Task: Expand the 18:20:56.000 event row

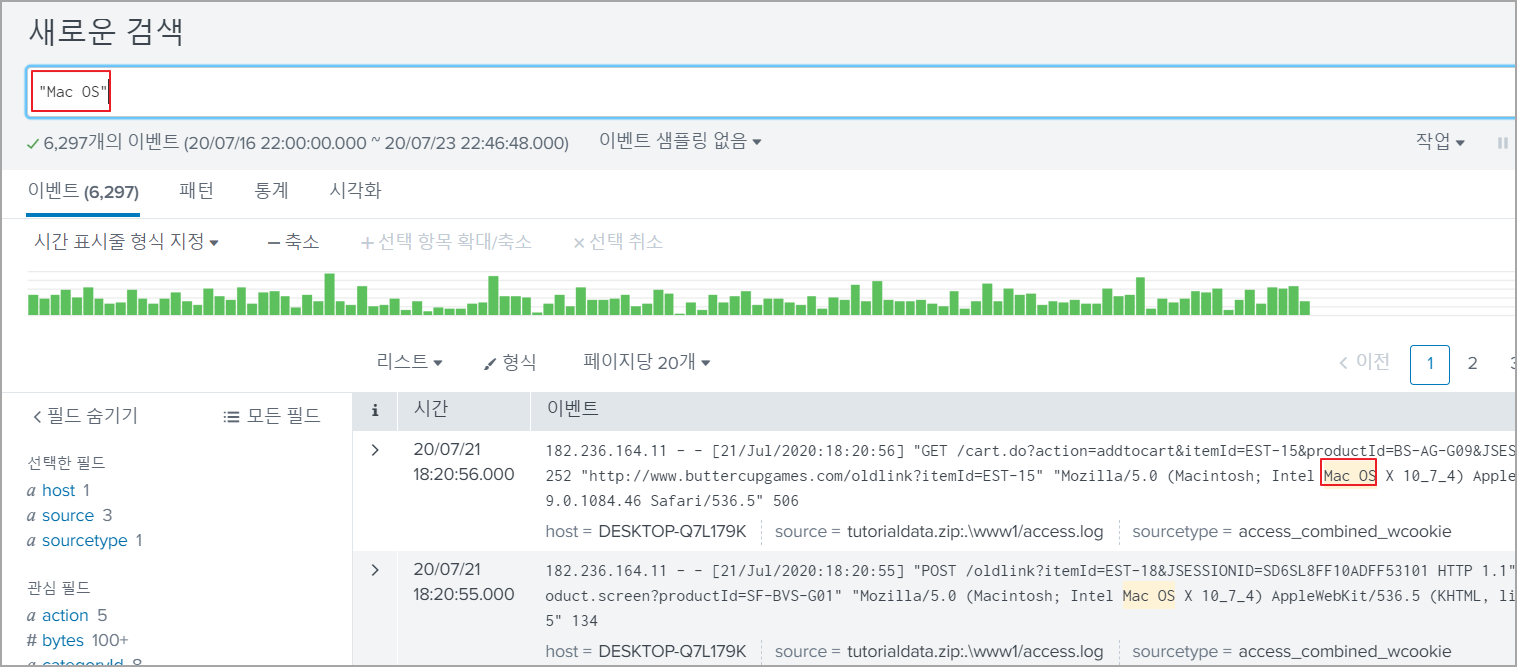Action: [x=375, y=450]
